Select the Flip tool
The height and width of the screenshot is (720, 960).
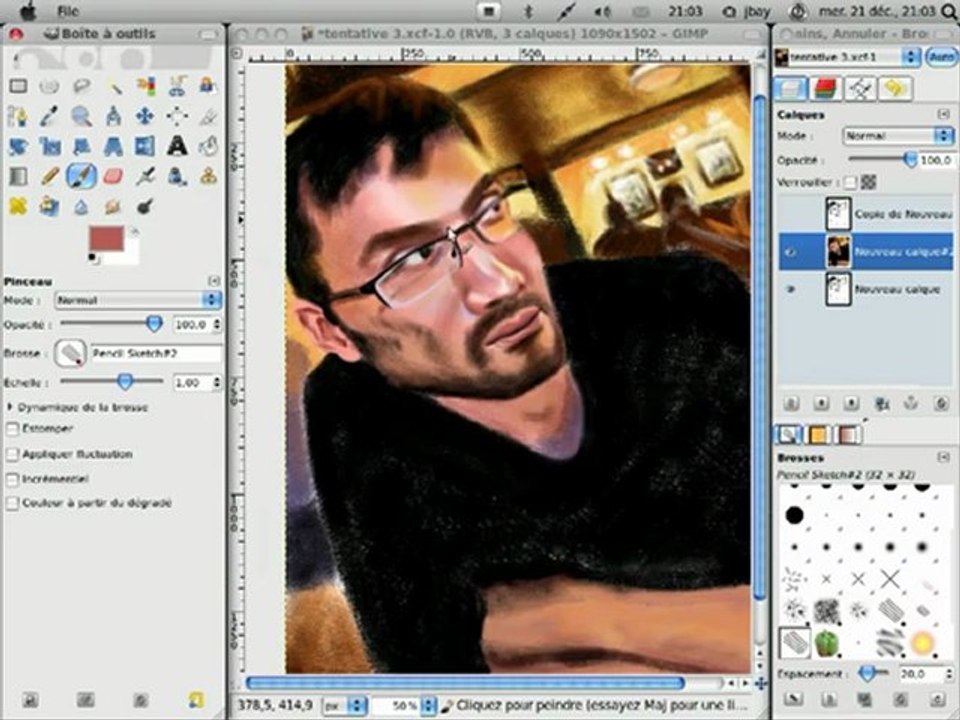click(x=146, y=146)
